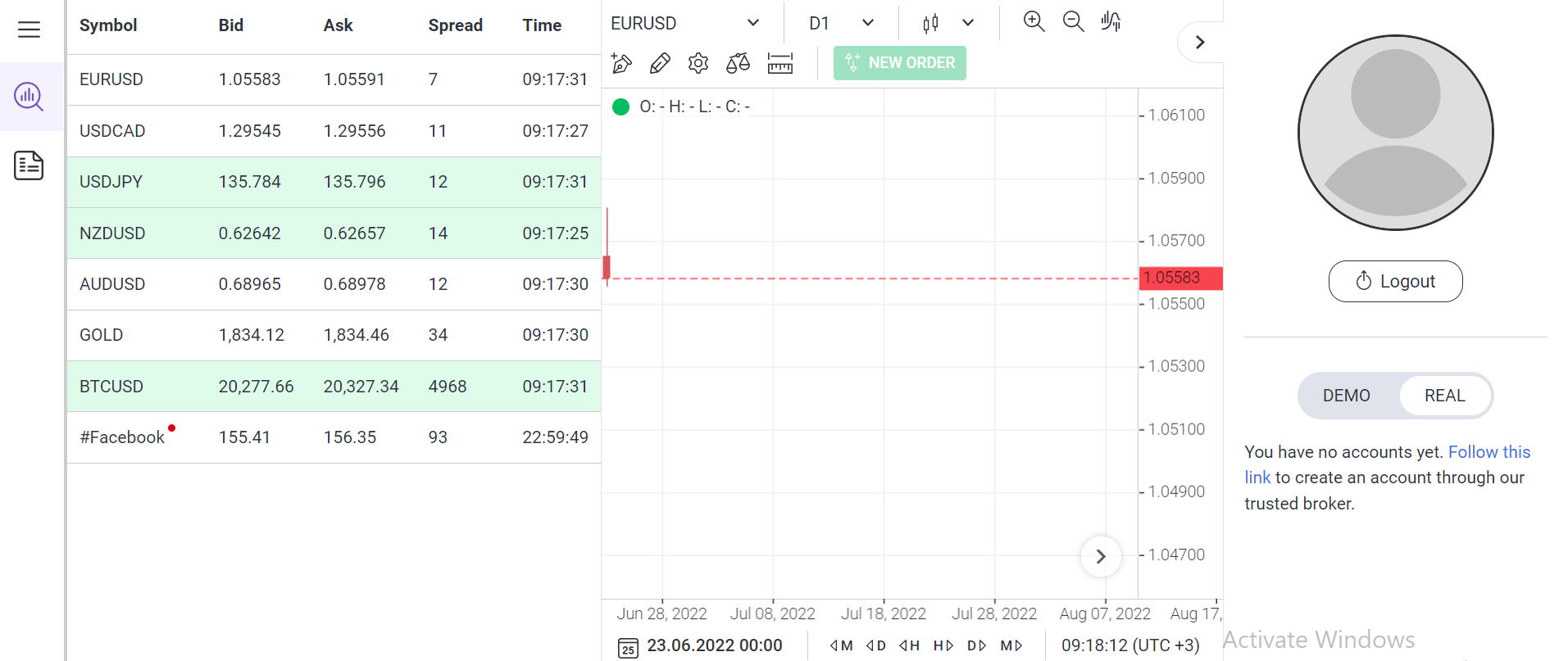Choose the candlestick chart type icon
Viewport: 1568px width, 661px height.
930,23
